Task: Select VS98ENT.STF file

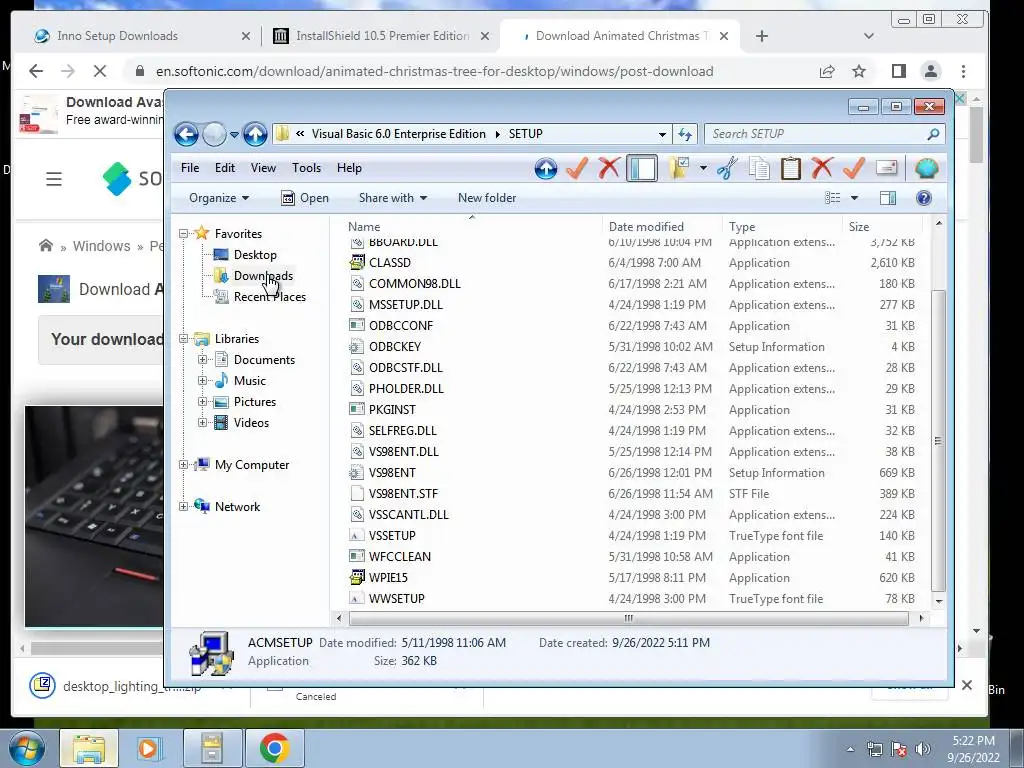Action: tap(403, 494)
